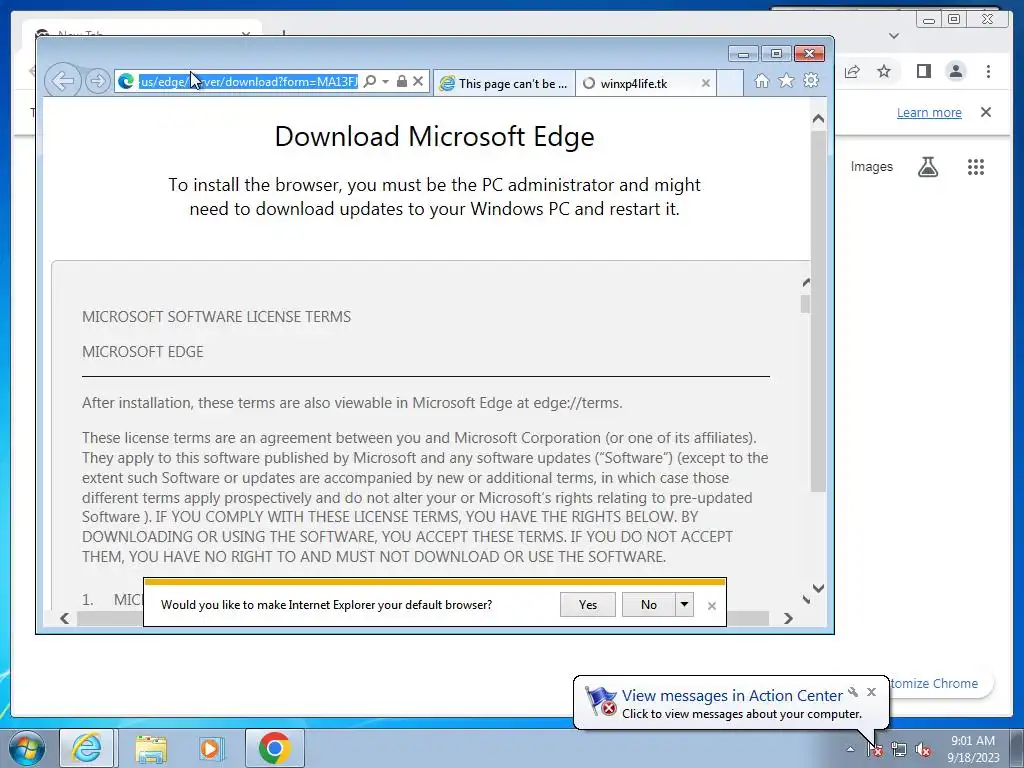Click the Action Center flag tray icon
The height and width of the screenshot is (768, 1024).
pos(874,750)
